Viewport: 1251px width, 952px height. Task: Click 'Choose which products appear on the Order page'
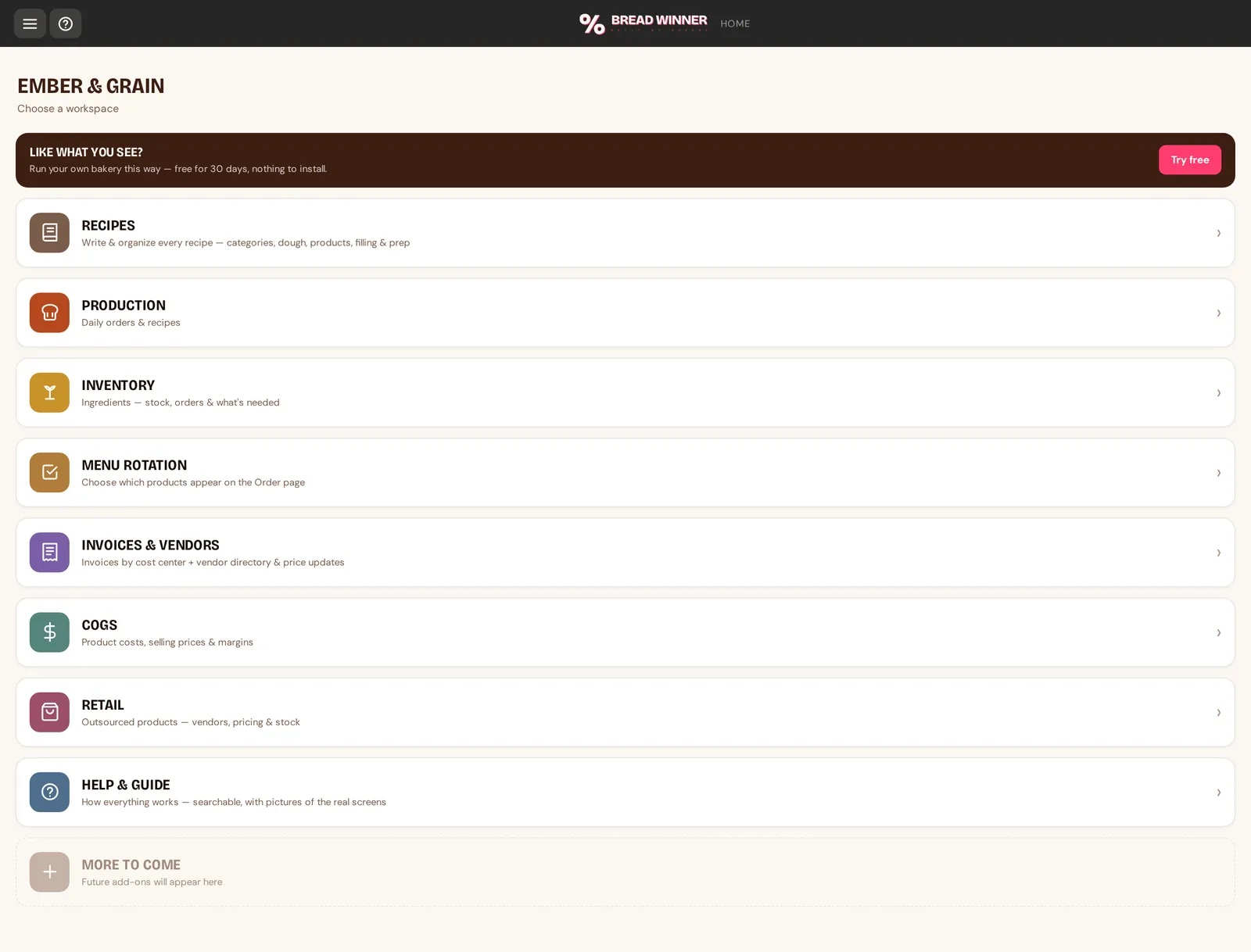pos(193,482)
